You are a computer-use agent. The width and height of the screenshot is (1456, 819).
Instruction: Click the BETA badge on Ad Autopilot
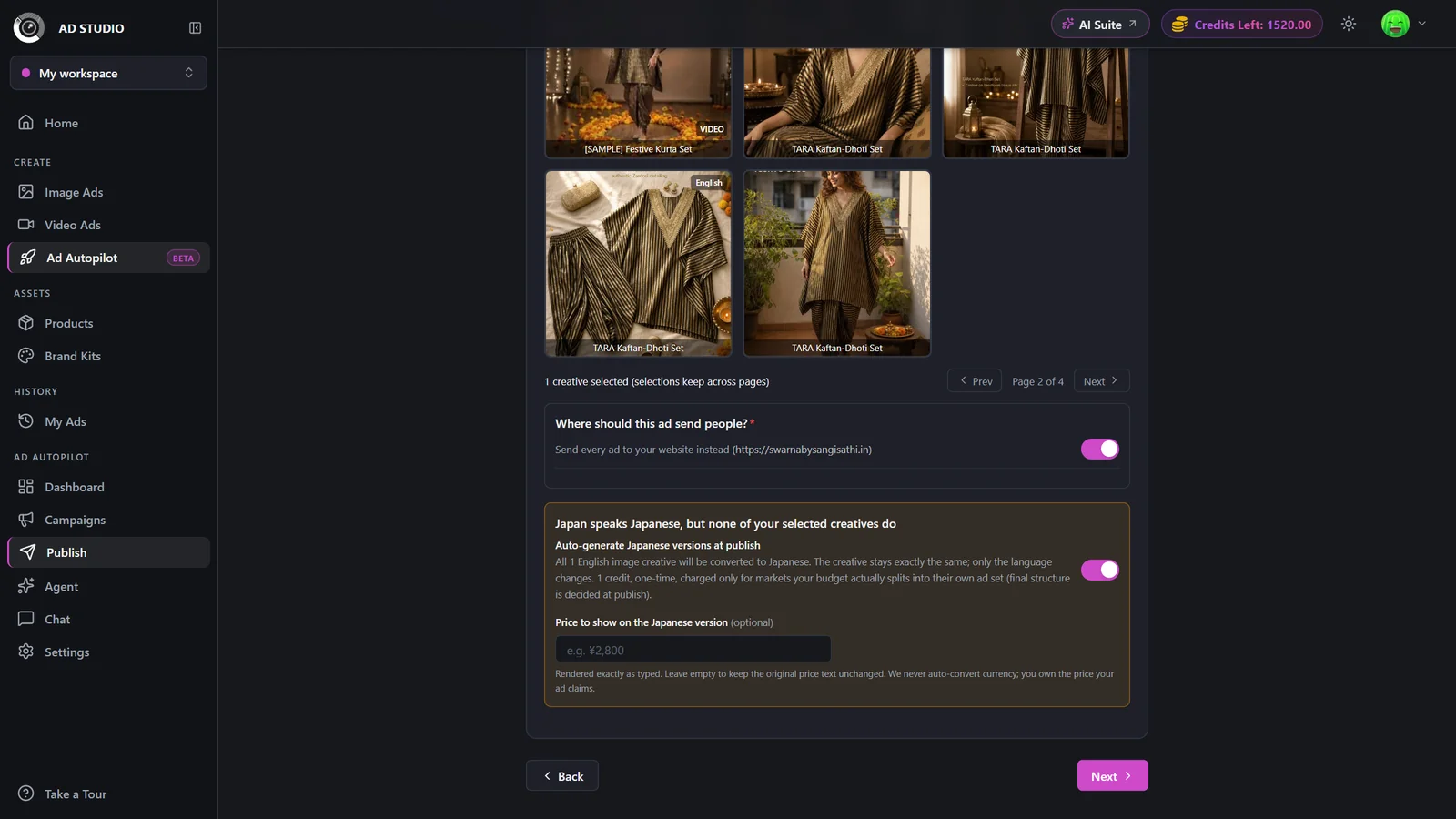[x=183, y=258]
